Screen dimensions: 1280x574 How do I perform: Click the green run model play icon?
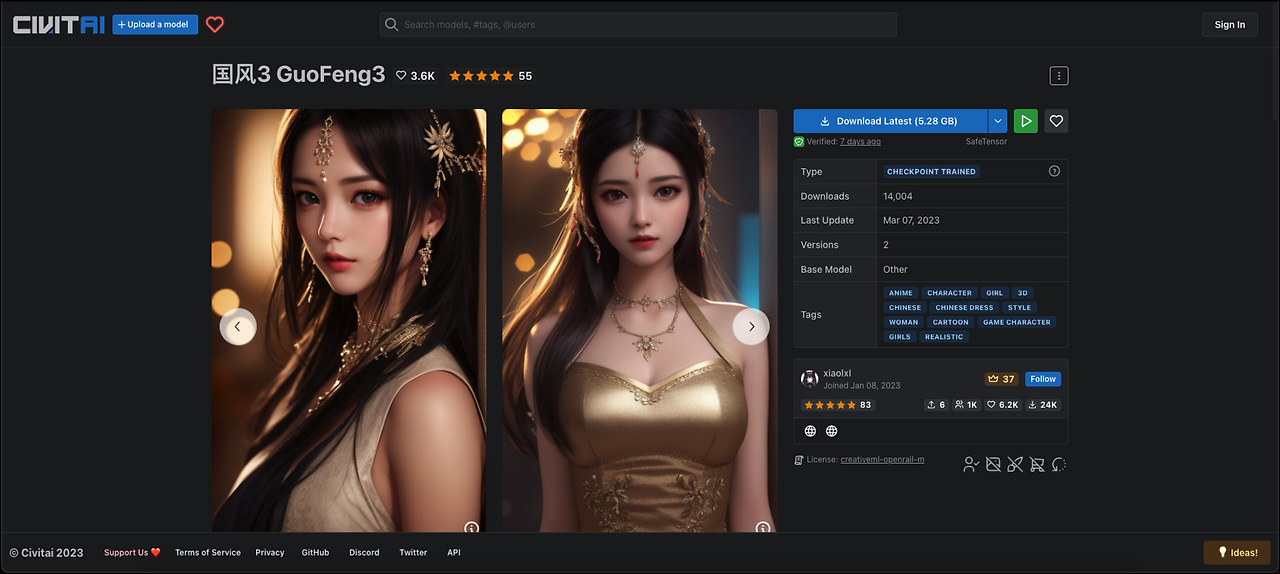tap(1025, 121)
